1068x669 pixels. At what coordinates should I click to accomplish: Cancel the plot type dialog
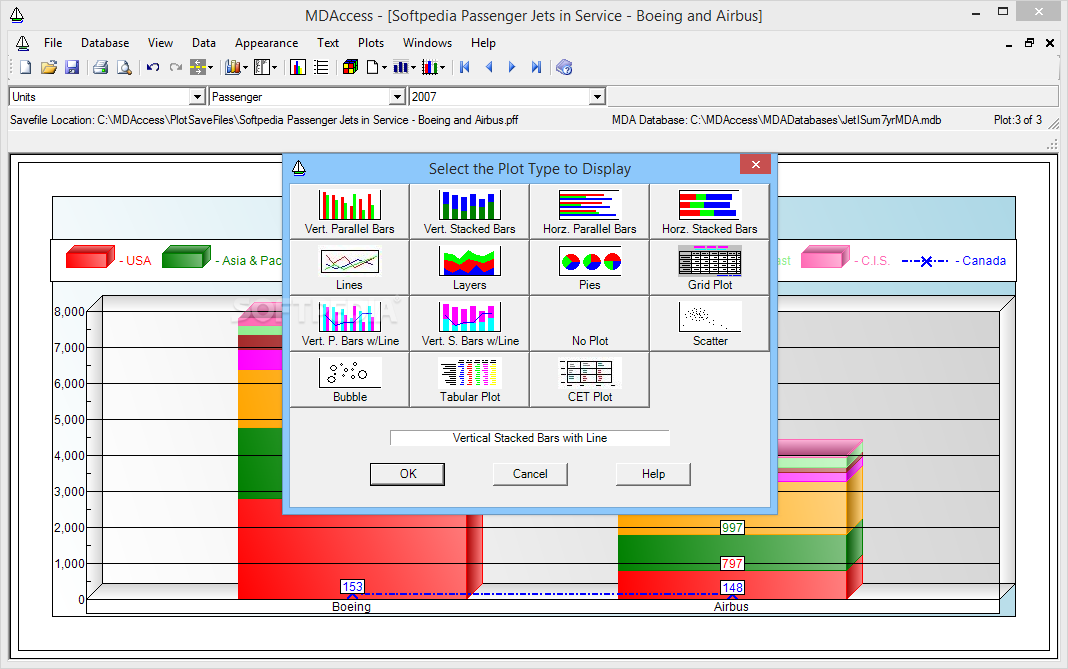530,474
